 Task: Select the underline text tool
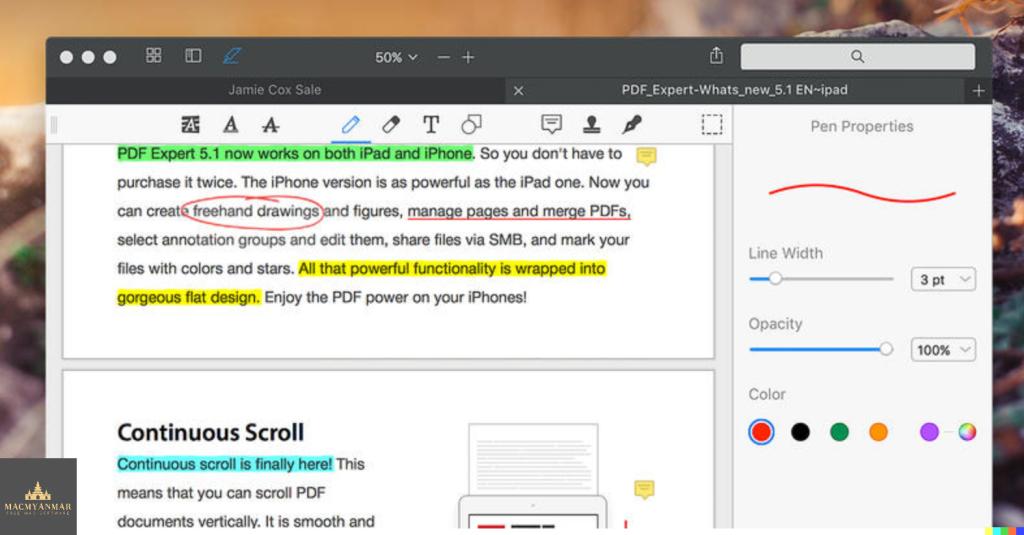[231, 124]
